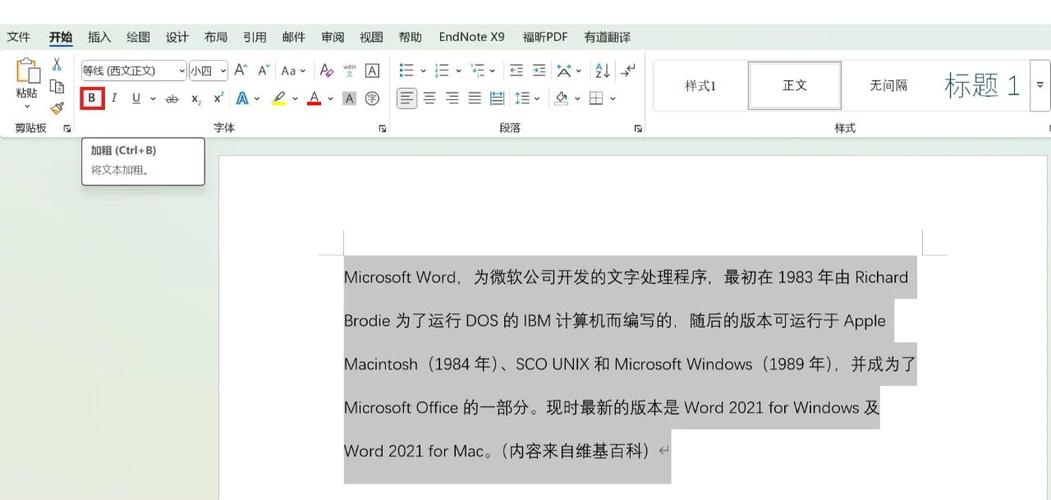Switch to the 引用 (References) tab
Screen dimensions: 1051x500
tap(255, 37)
